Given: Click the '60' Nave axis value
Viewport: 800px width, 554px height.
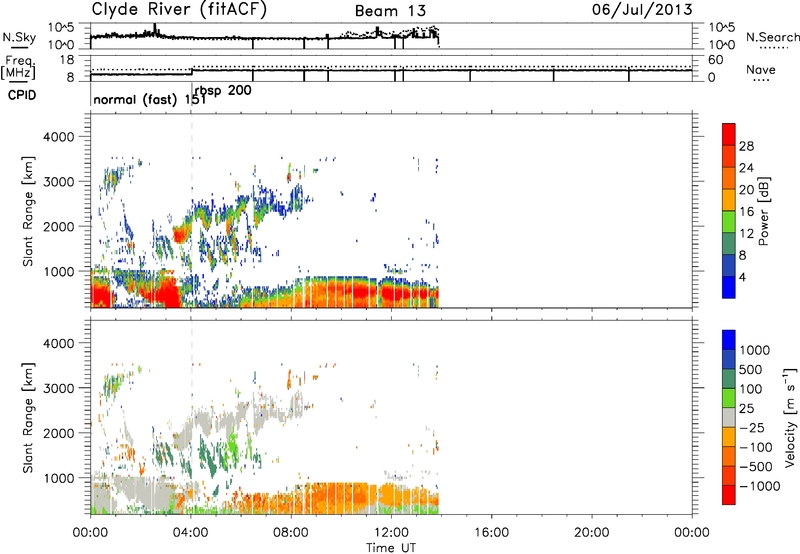Looking at the screenshot, I should click(716, 60).
